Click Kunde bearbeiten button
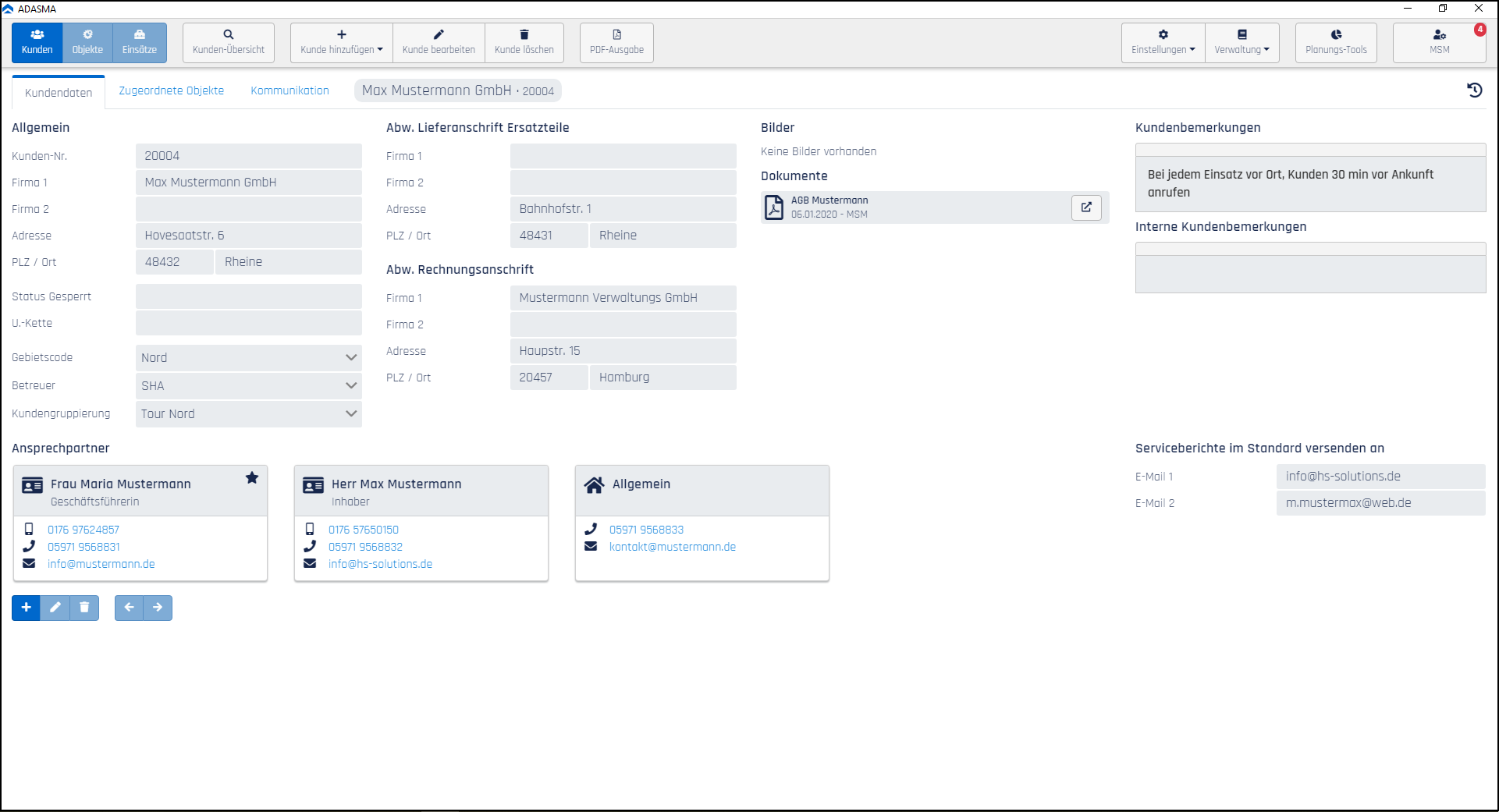Screen dimensions: 1499x812 439,42
